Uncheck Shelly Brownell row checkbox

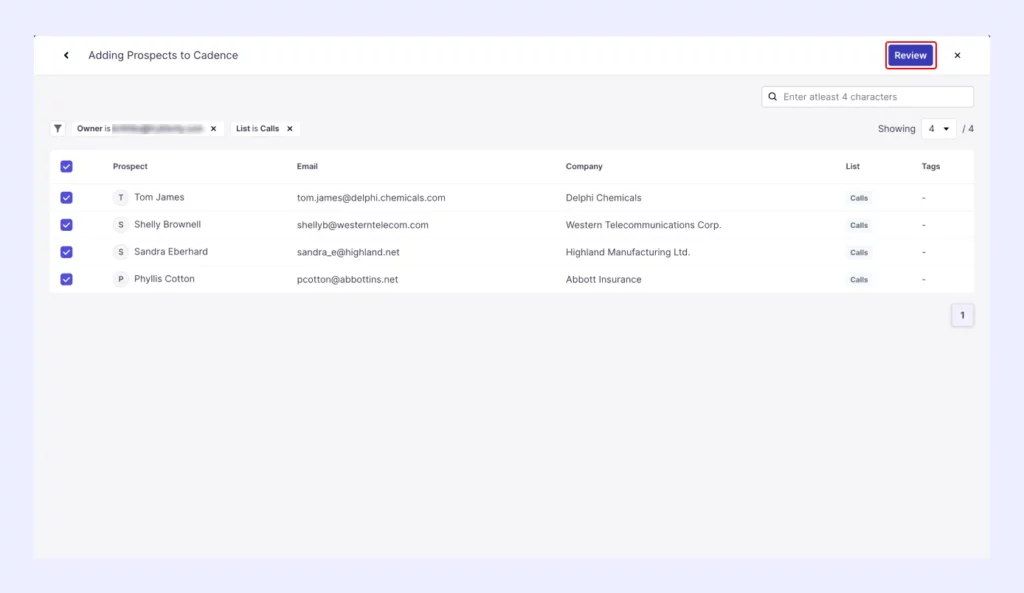coord(67,225)
